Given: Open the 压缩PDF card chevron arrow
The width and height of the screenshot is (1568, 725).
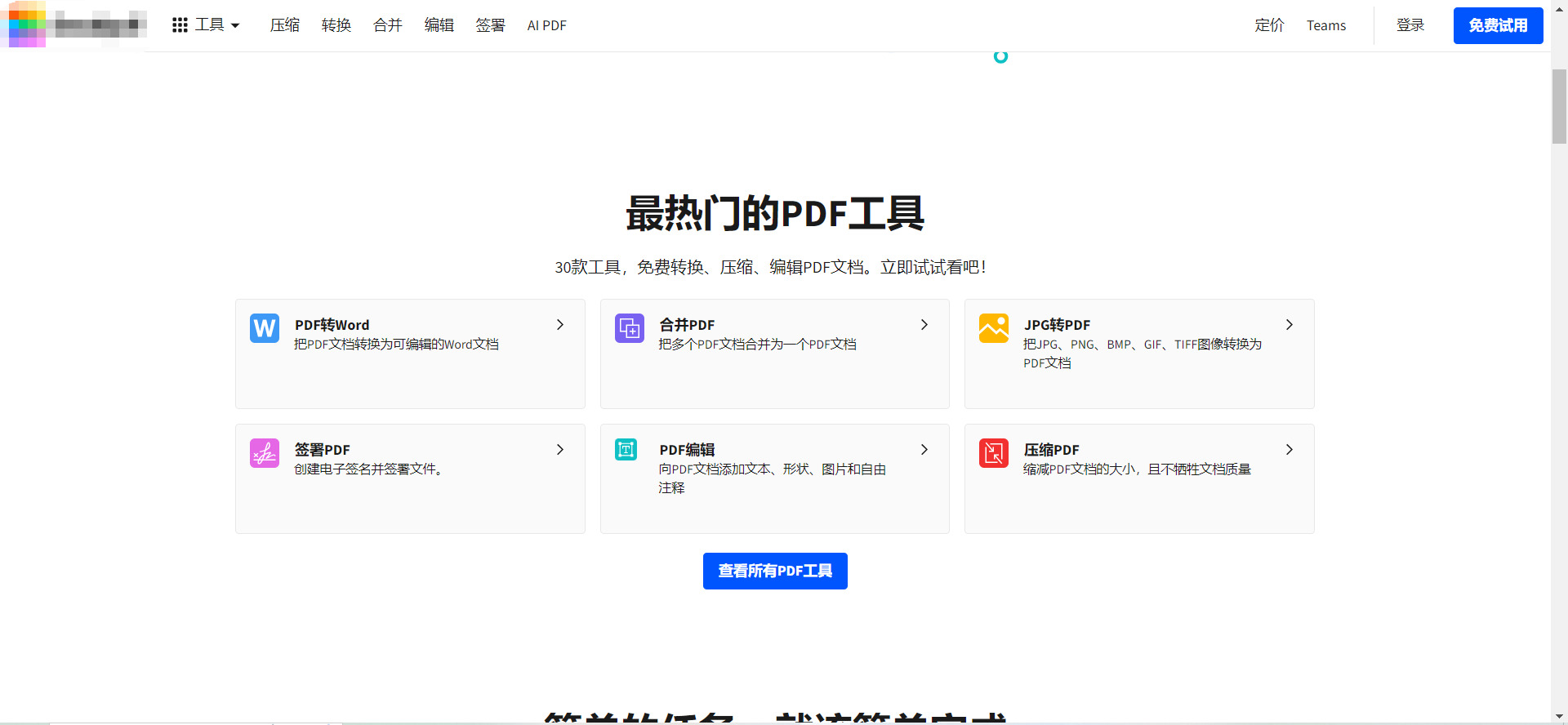Looking at the screenshot, I should click(x=1290, y=450).
